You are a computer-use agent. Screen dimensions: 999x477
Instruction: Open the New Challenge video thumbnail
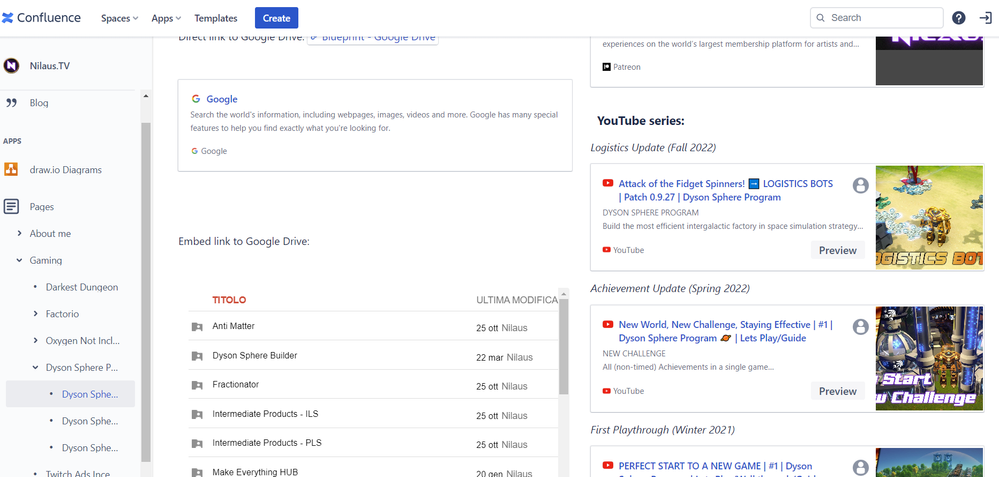coord(930,359)
